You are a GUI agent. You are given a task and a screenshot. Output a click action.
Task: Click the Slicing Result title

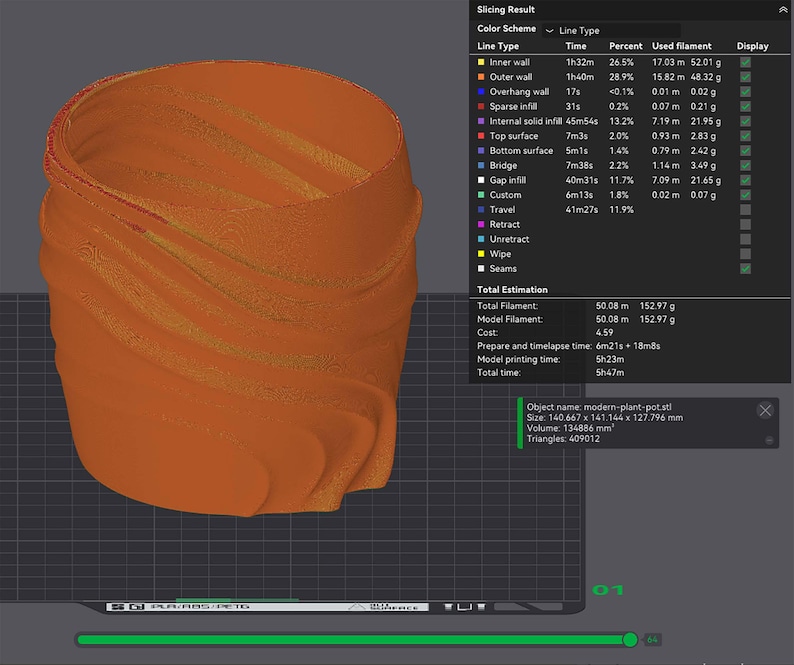(x=505, y=10)
